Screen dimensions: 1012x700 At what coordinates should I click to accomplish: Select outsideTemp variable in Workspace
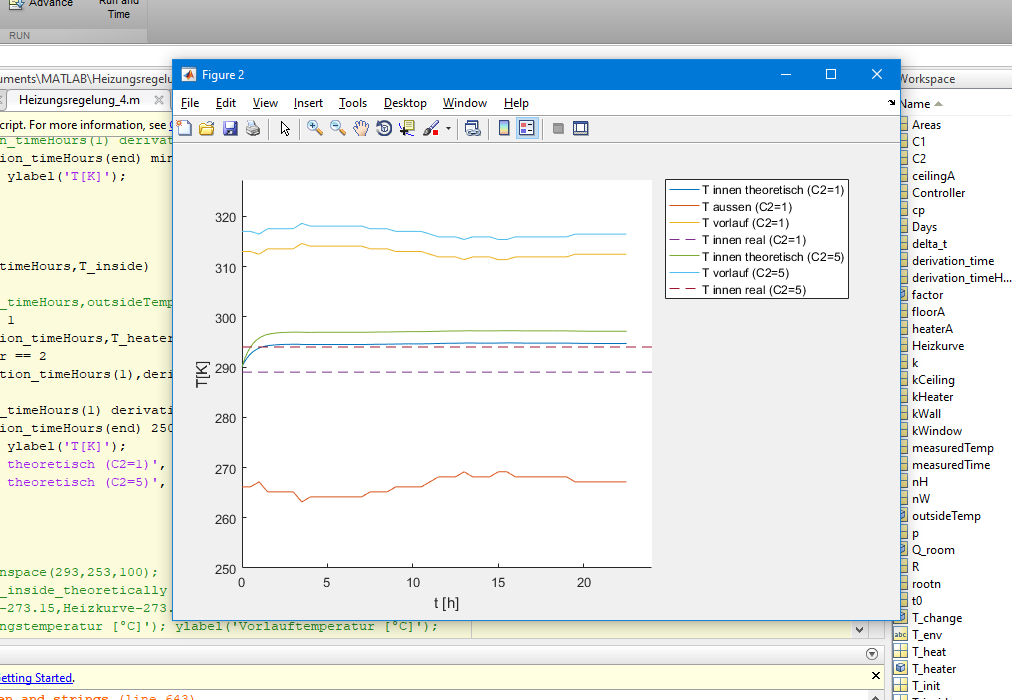[946, 516]
